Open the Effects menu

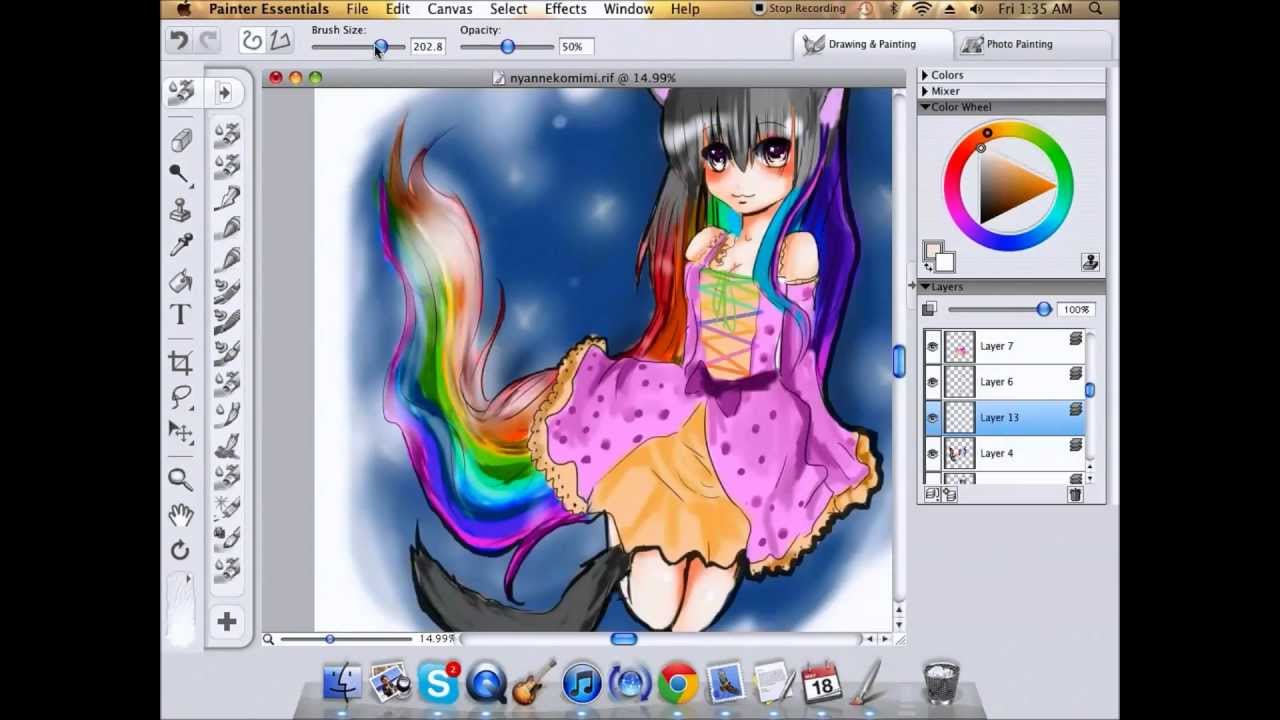[x=566, y=9]
